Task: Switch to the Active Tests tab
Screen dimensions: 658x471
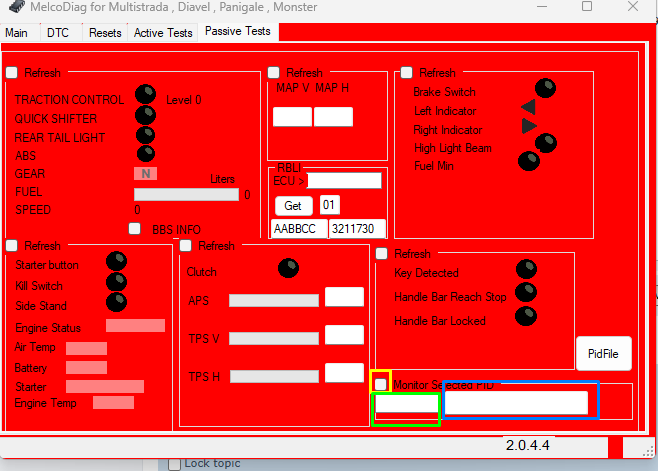Action: coord(163,33)
